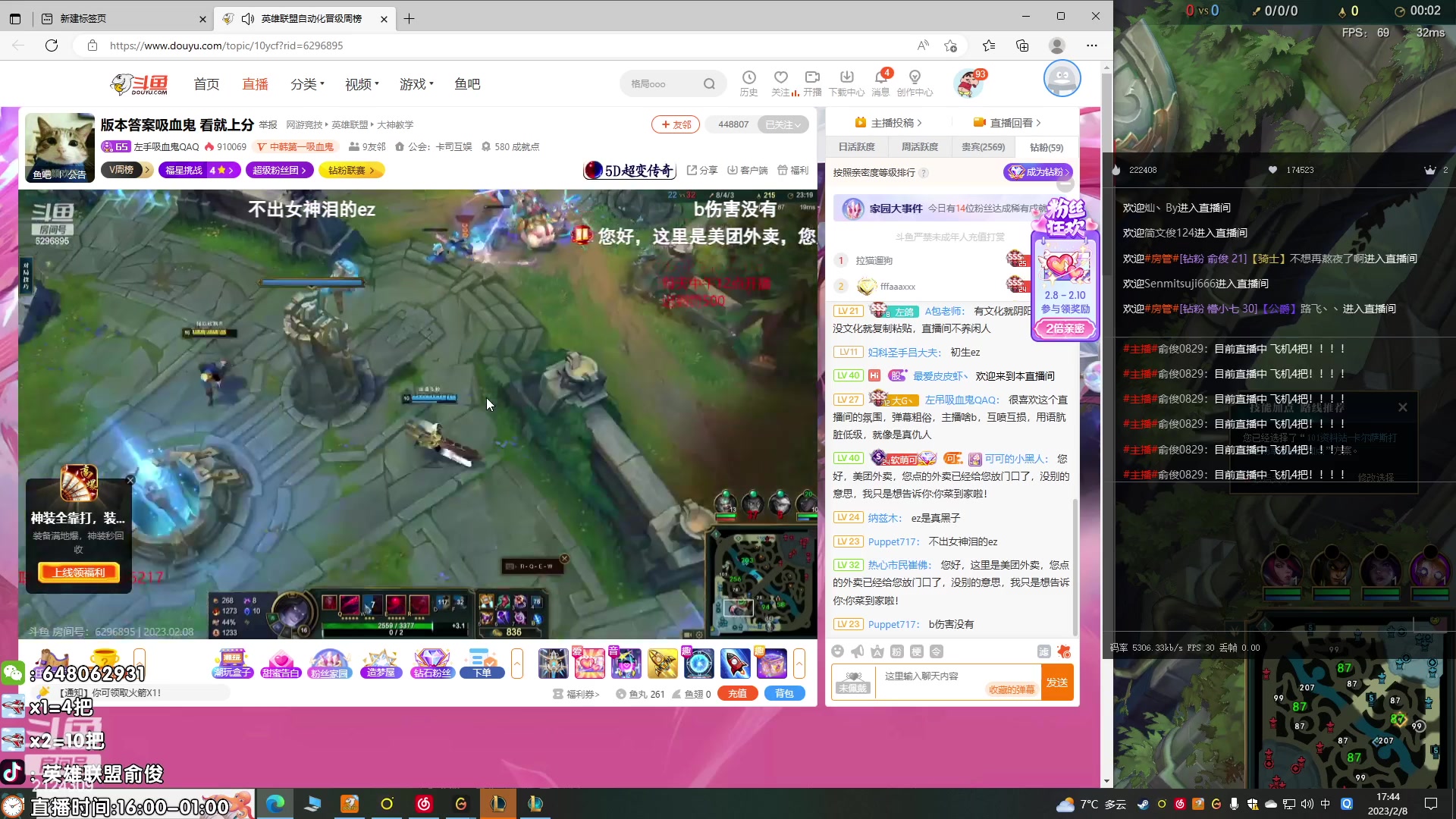Click the 成为钻粉 button

coord(1038,172)
